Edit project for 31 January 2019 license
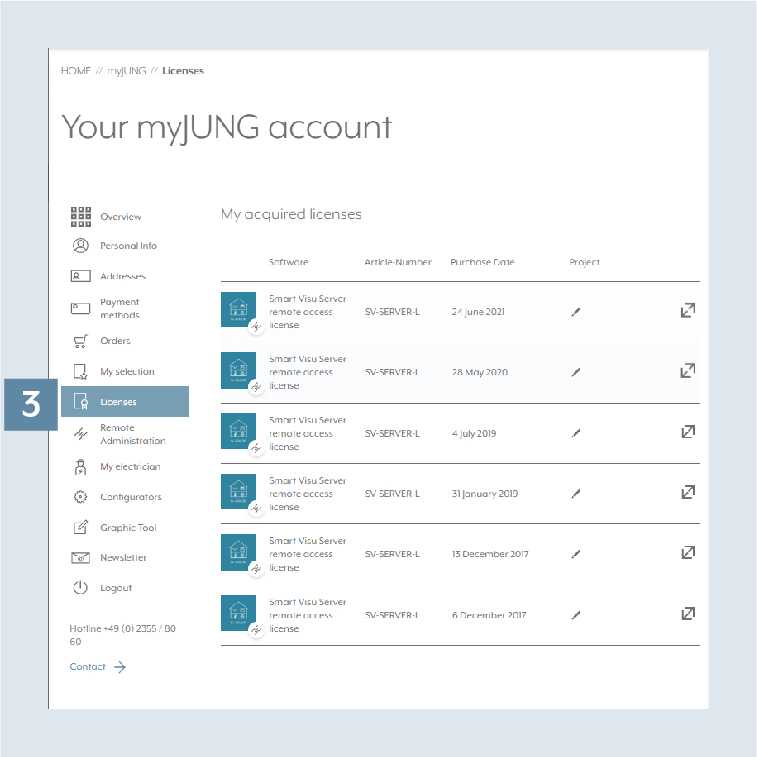 pos(575,494)
